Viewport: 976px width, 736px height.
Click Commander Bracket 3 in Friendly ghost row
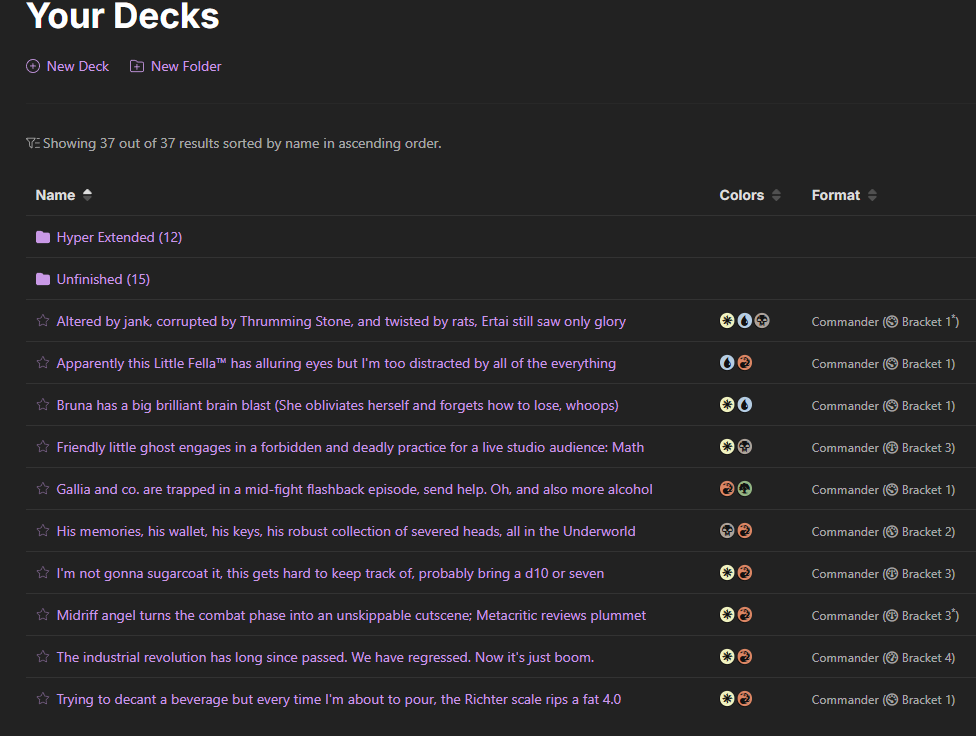coord(883,448)
